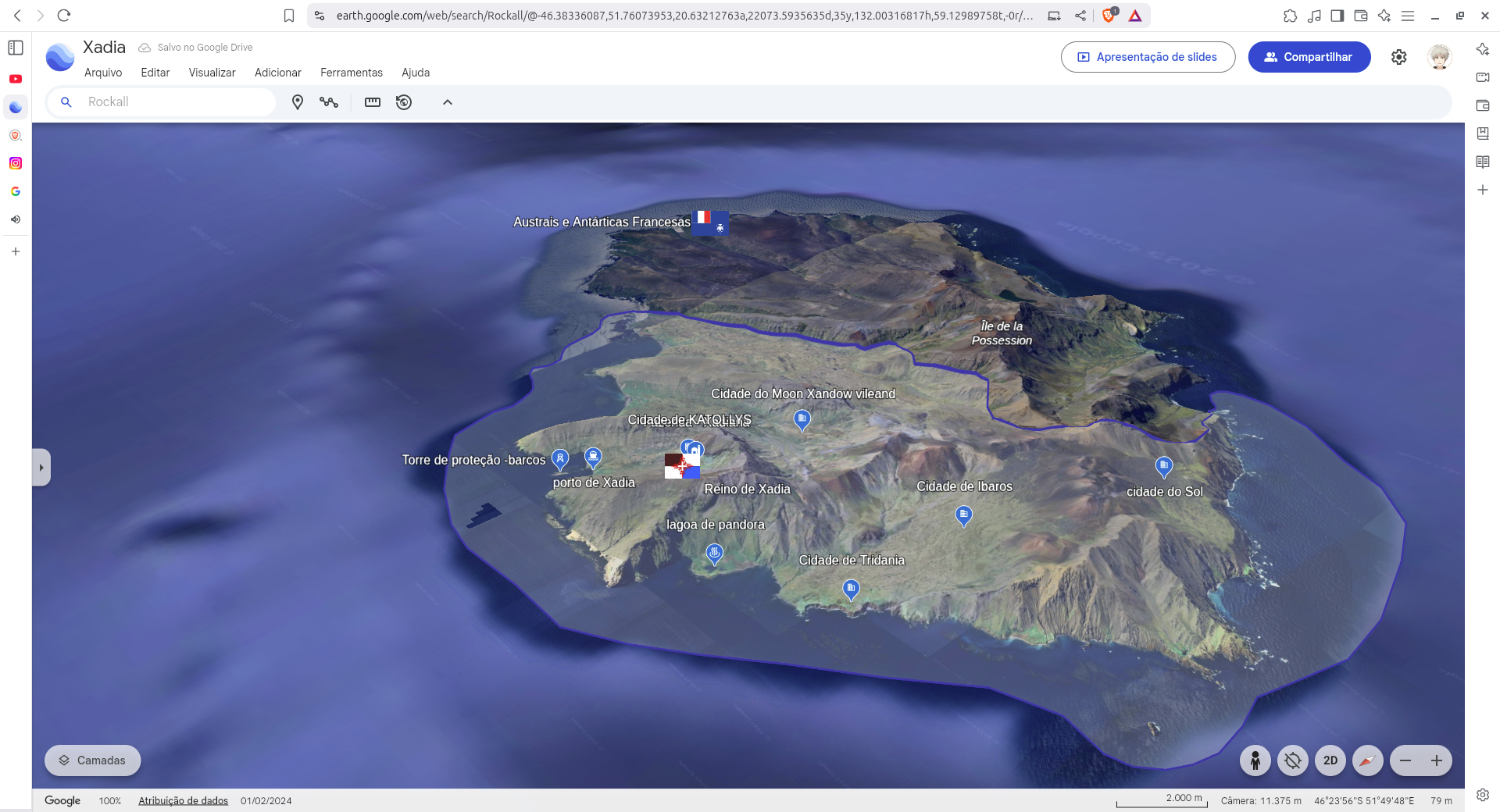Viewport: 1500px width, 812px height.
Task: Expand the left side project panel
Action: click(41, 468)
